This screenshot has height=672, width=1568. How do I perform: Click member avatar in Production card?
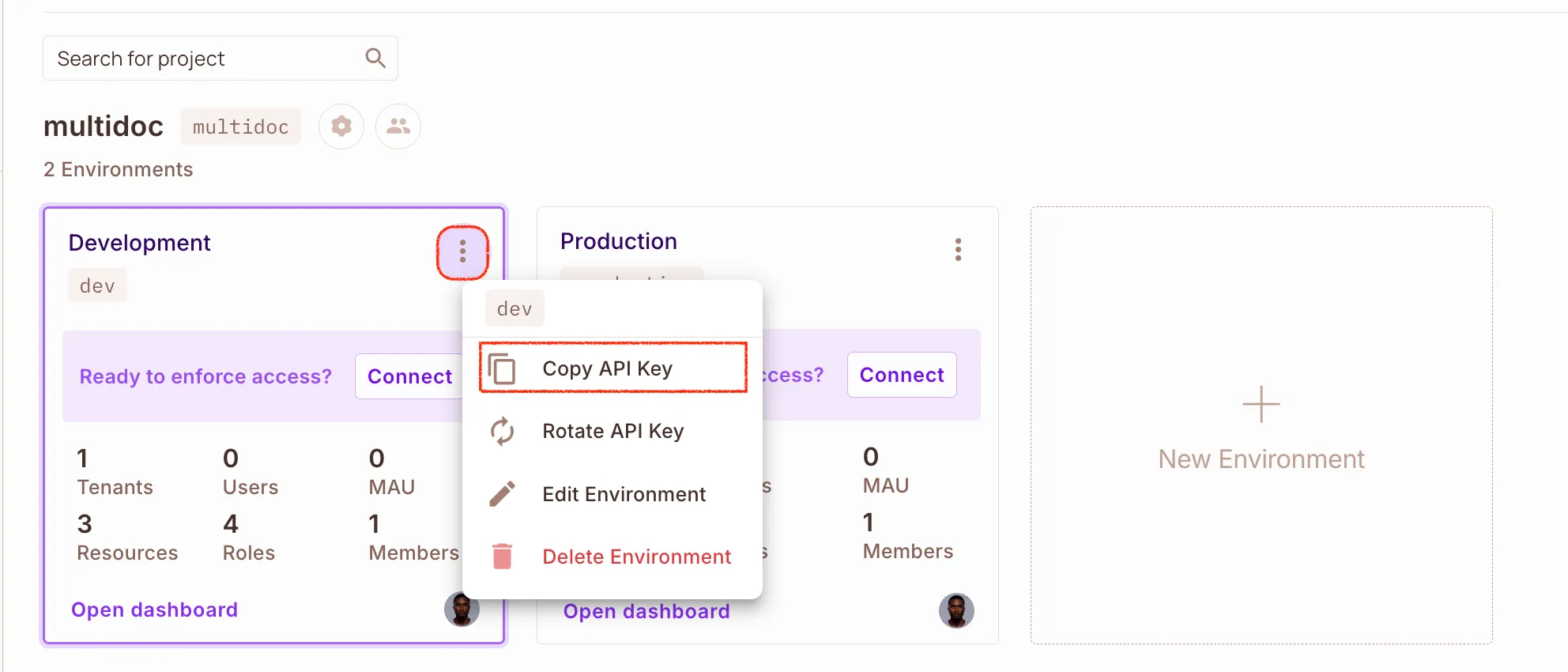pyautogui.click(x=956, y=611)
